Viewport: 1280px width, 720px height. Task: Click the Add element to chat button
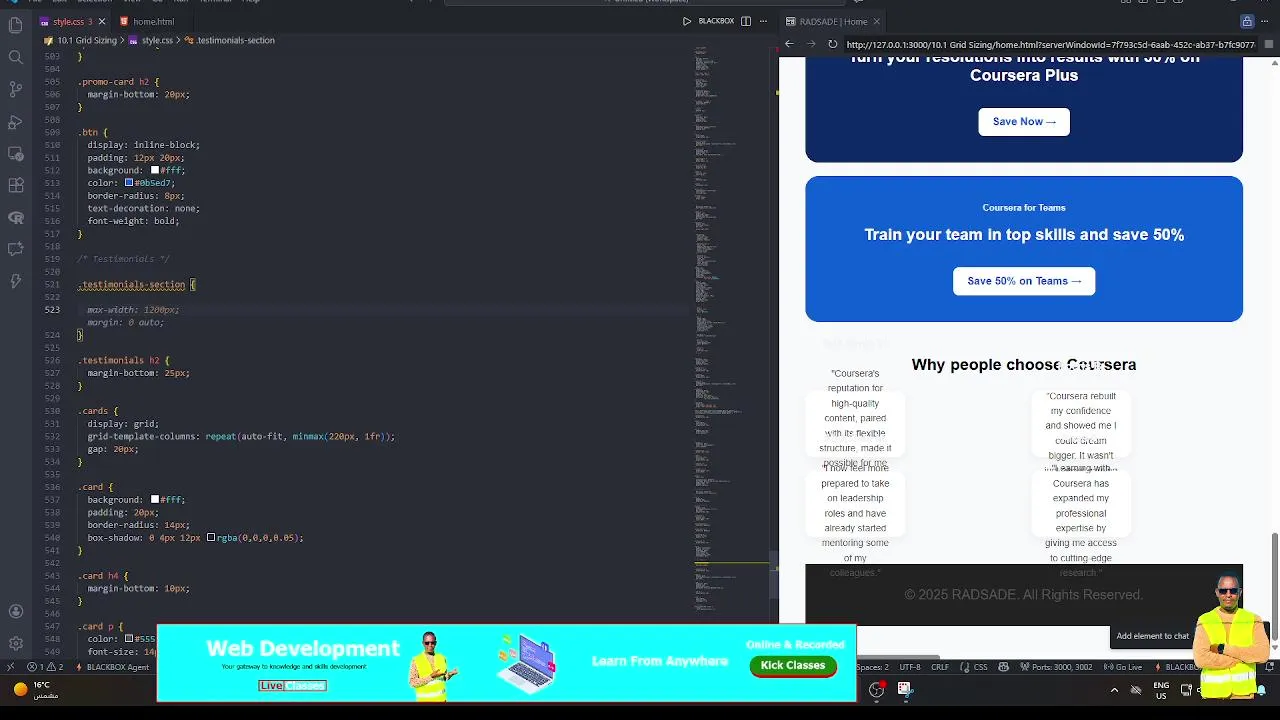(x=1152, y=636)
